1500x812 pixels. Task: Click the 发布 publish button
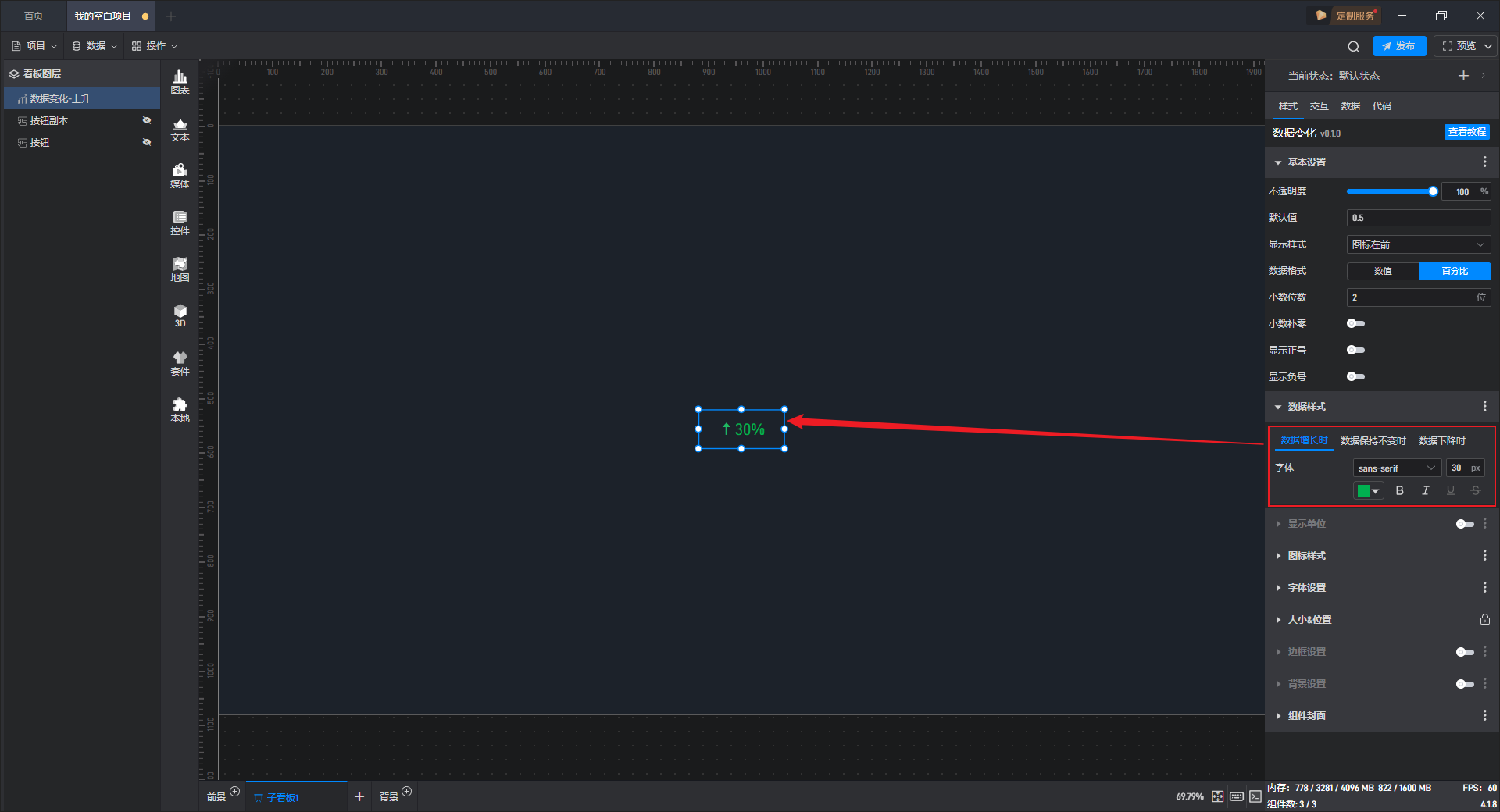(1399, 46)
